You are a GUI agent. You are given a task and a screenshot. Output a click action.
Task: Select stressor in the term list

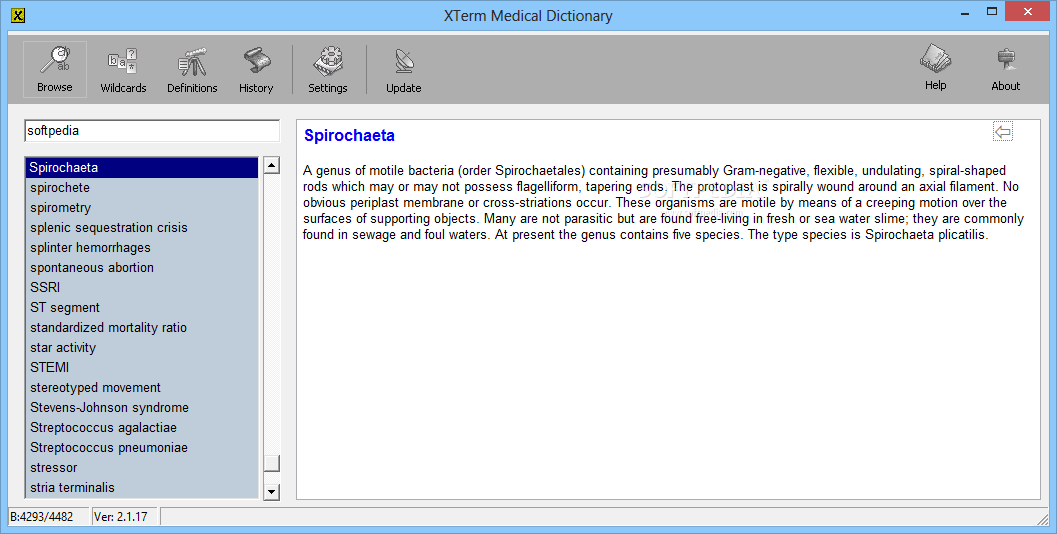click(x=142, y=467)
